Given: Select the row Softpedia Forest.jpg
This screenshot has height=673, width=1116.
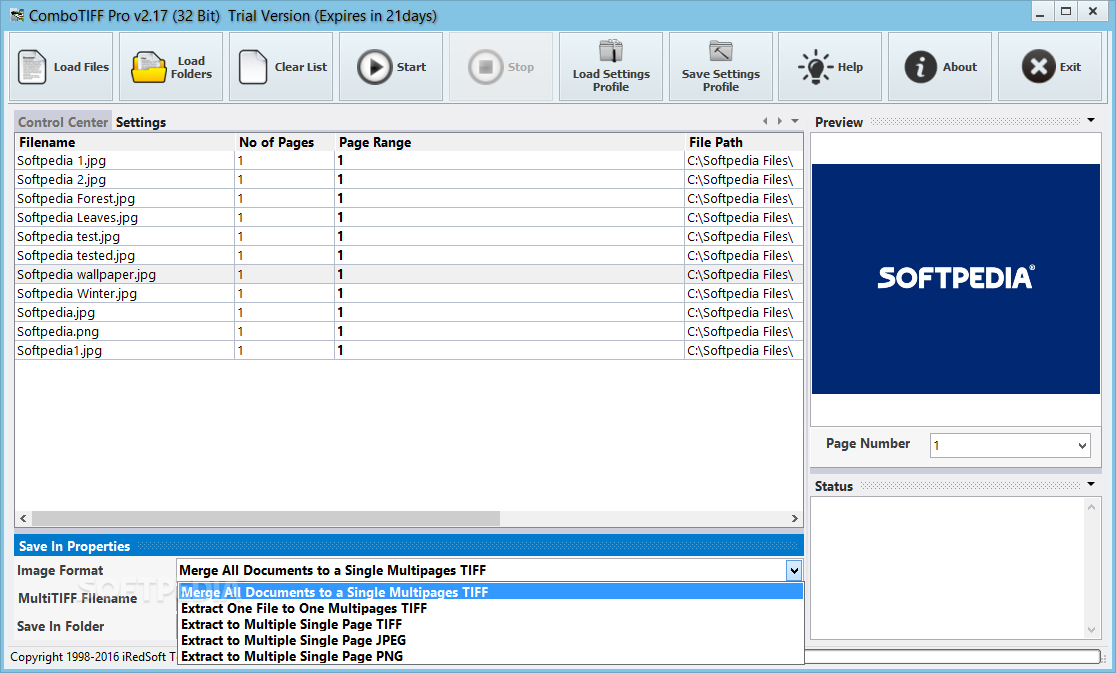Looking at the screenshot, I should click(x=409, y=198).
